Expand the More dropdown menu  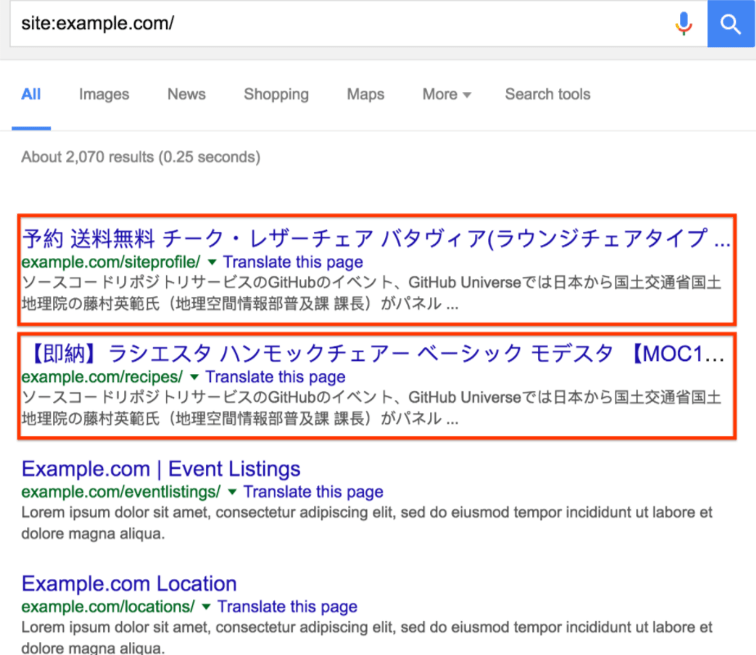446,94
